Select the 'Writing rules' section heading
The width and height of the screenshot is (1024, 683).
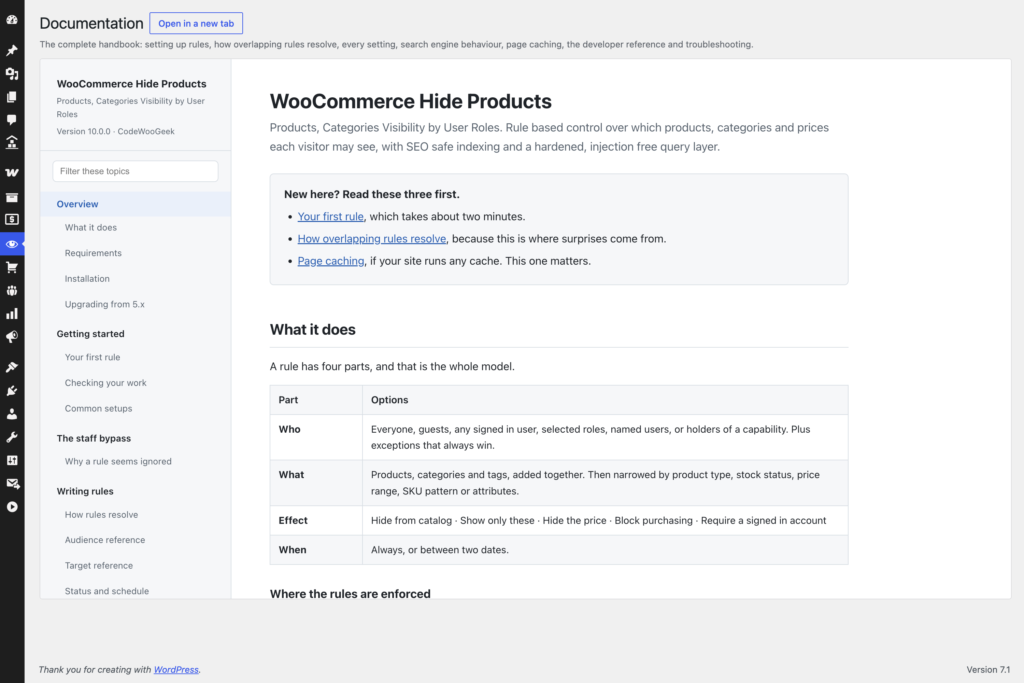85,491
